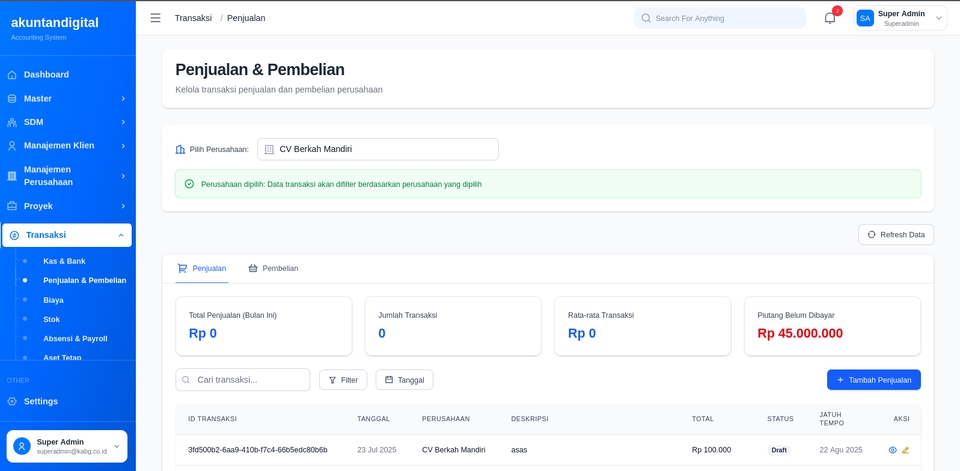Open the notifications bell
This screenshot has width=960, height=471.
click(830, 18)
